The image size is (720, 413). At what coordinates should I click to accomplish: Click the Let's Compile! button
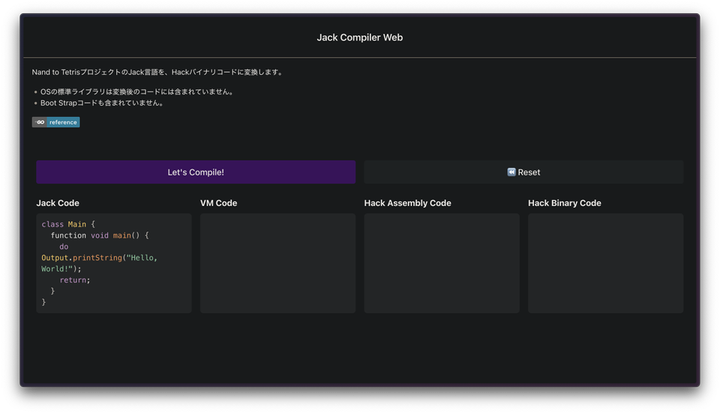pos(195,172)
